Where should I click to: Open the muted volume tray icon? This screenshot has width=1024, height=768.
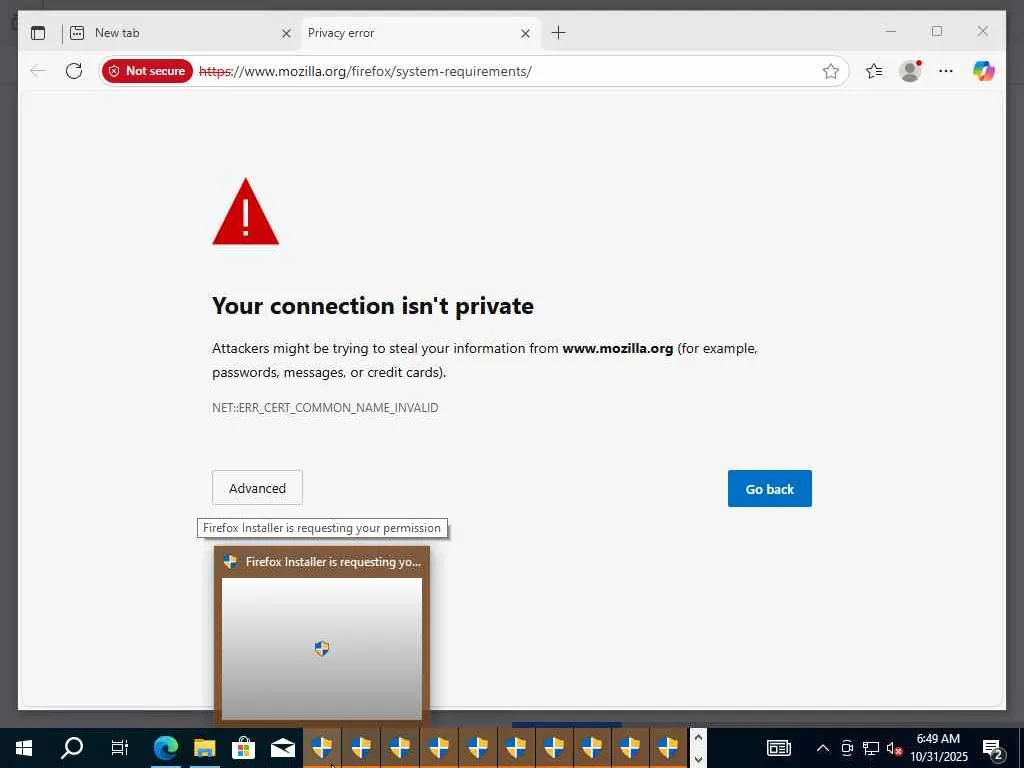click(894, 748)
